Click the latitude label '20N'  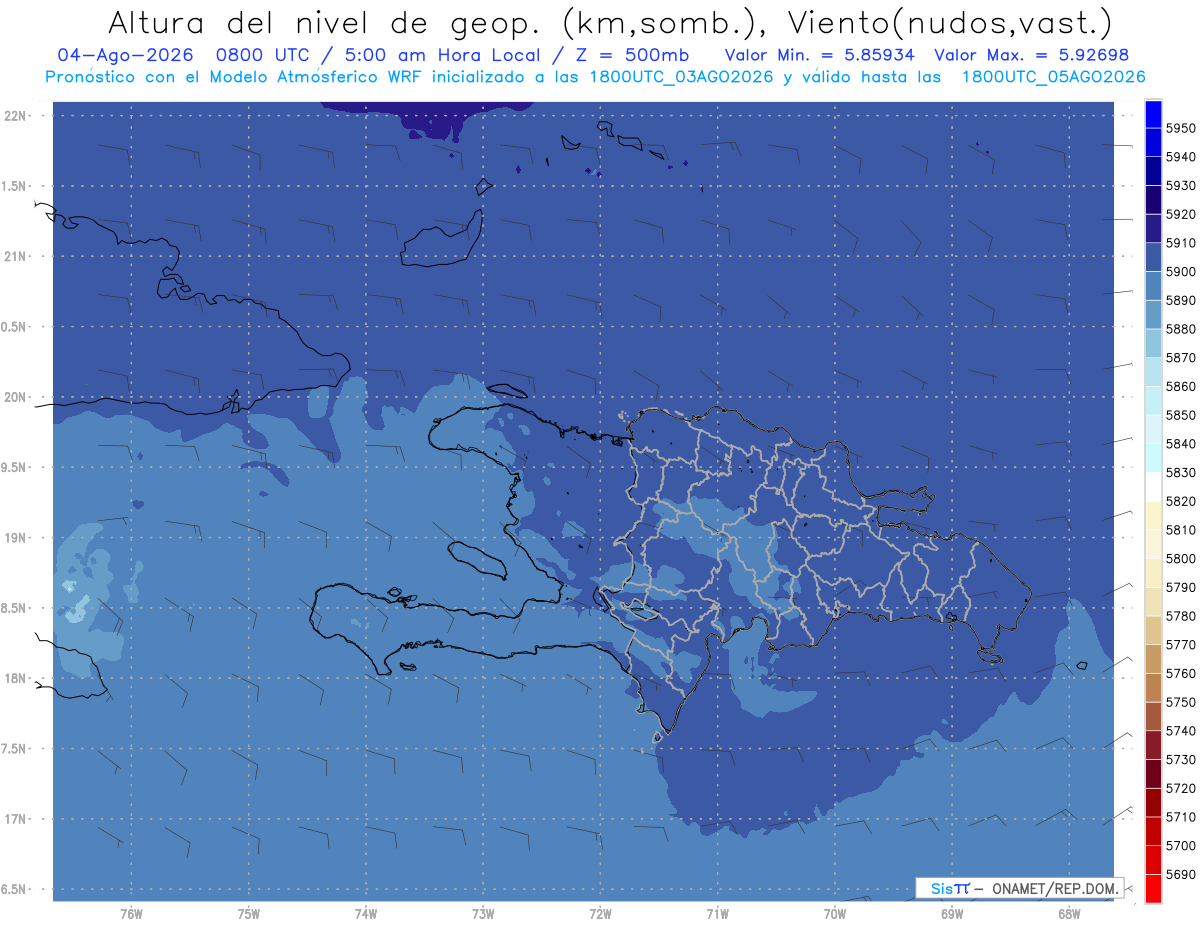16,397
